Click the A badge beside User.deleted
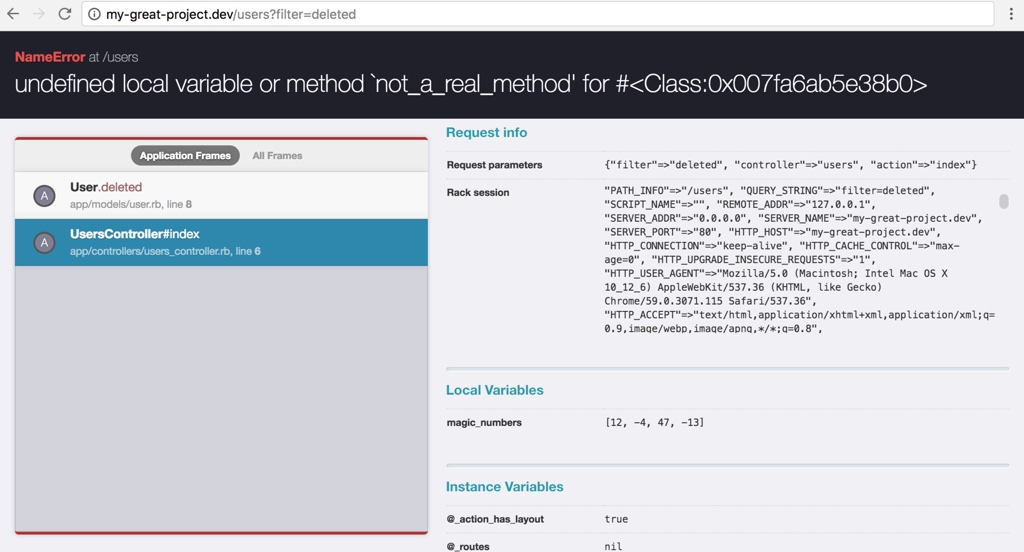This screenshot has height=552, width=1024. (x=44, y=195)
